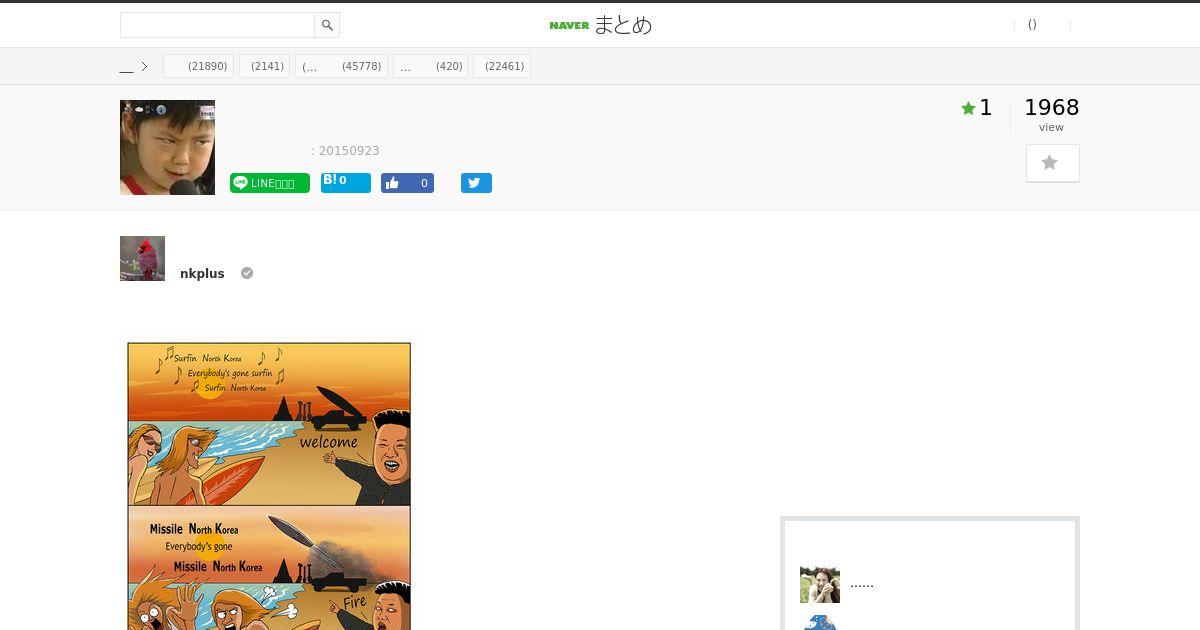Viewport: 1200px width, 630px height.
Task: Open the sidebar item with dotted title
Action: [862, 583]
